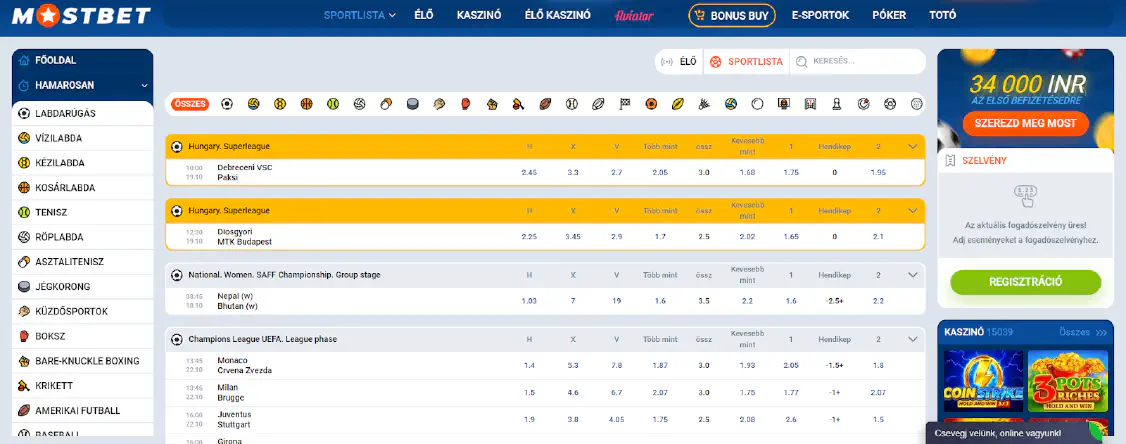Click the Mostbet logo
This screenshot has width=1126, height=444.
[80, 15]
